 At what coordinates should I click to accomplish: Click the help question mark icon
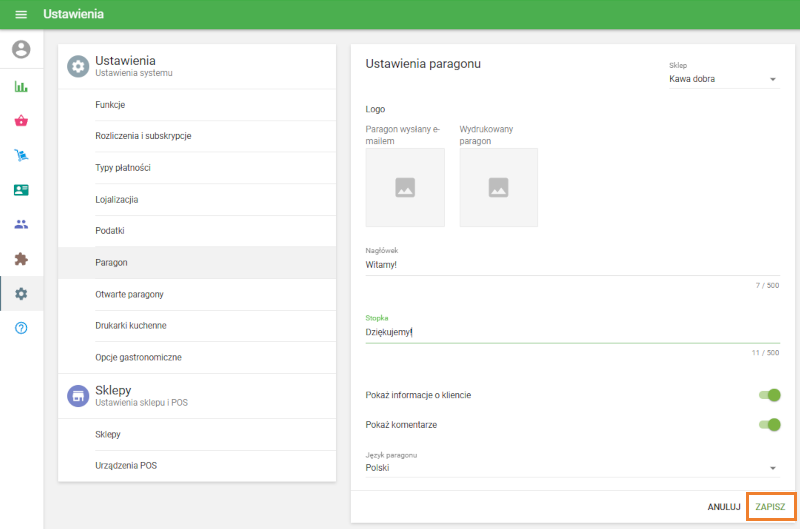pos(21,328)
